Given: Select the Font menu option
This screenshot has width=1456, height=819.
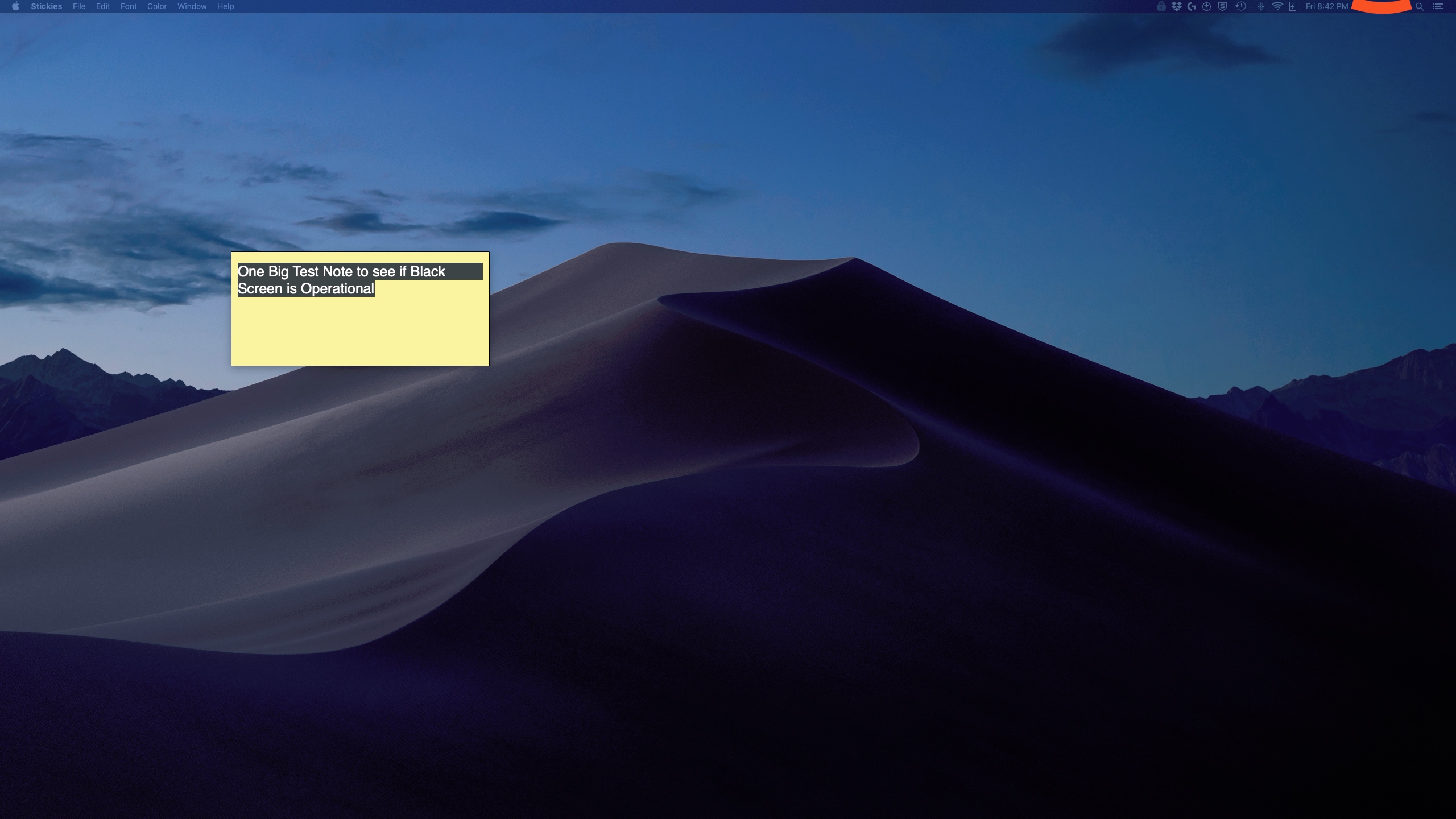Looking at the screenshot, I should coord(128,7).
